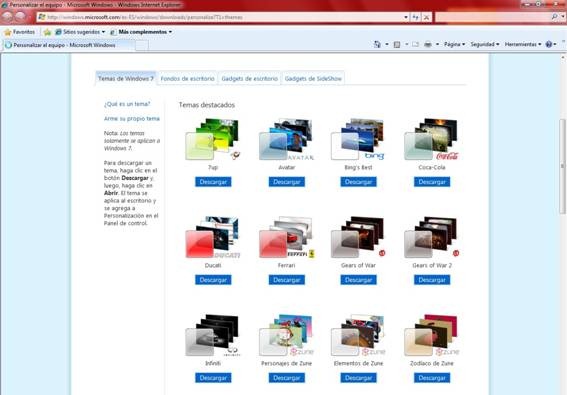This screenshot has width=567, height=395.
Task: Download the Personajes de Zune theme
Action: pyautogui.click(x=287, y=378)
